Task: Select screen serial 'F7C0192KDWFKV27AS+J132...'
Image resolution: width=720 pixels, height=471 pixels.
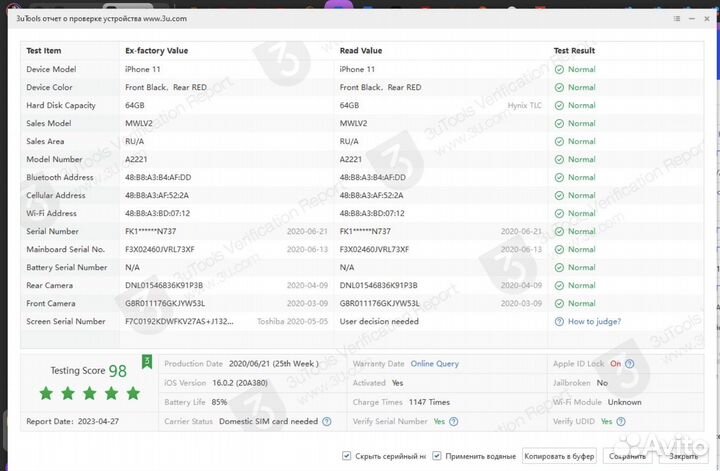Action: coord(179,321)
